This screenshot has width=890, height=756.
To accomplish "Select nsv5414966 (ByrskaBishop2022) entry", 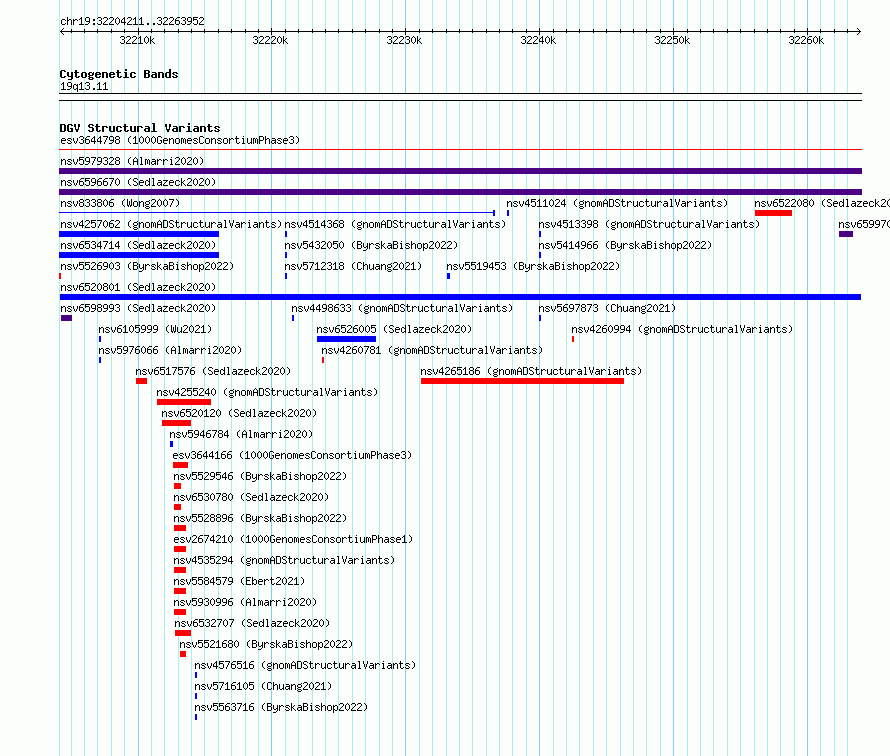I will pos(625,245).
